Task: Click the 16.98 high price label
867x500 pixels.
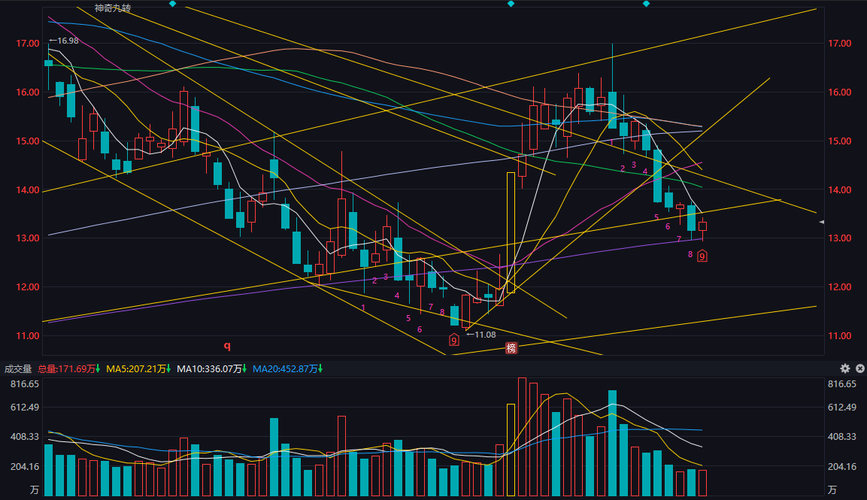Action: (x=64, y=41)
